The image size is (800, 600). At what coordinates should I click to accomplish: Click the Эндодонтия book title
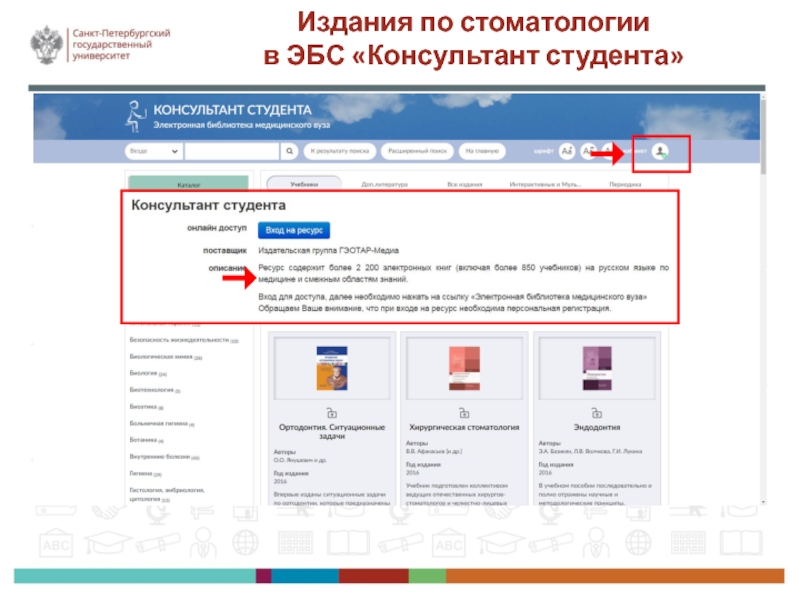pyautogui.click(x=596, y=427)
